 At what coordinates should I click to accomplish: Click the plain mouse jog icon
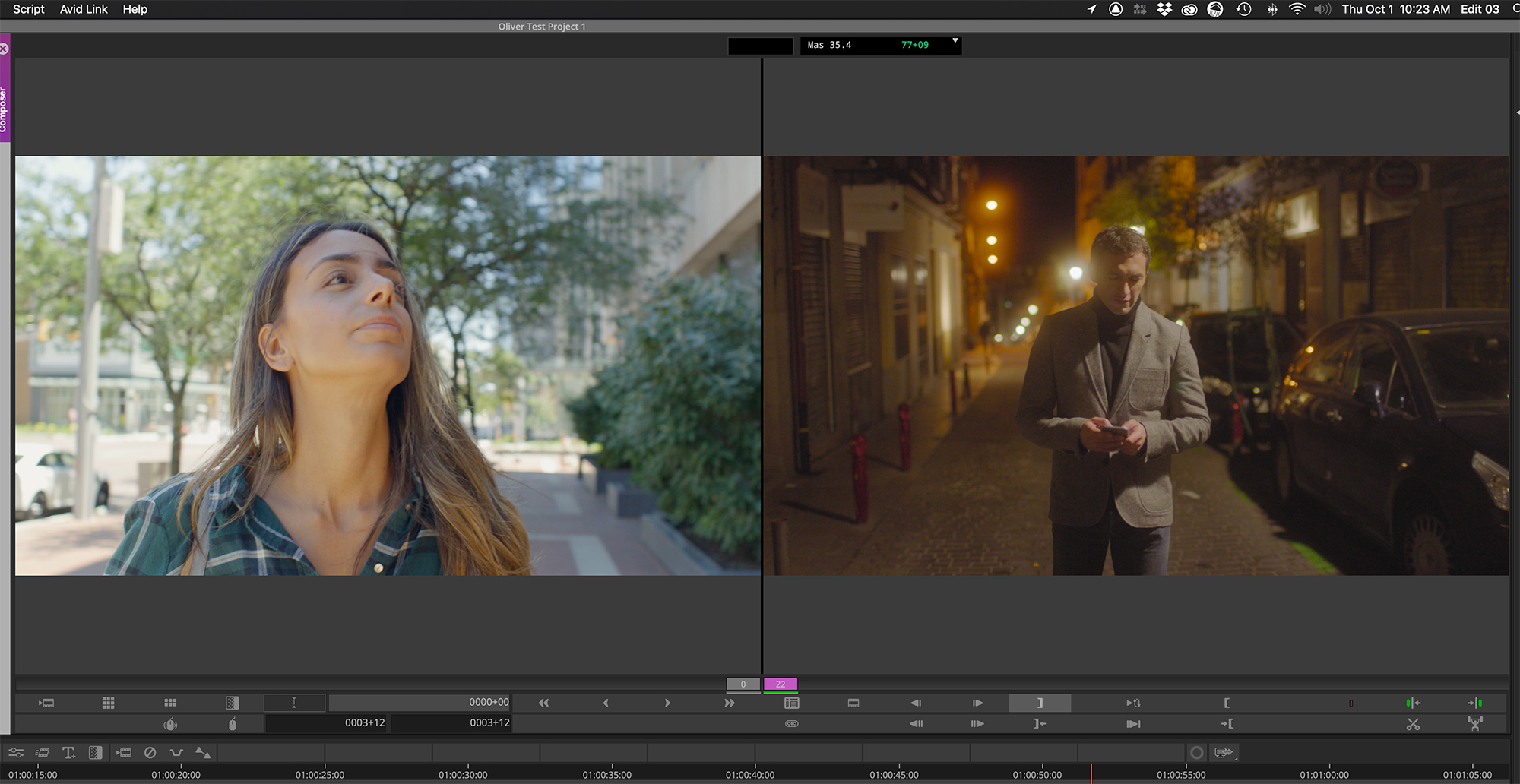pyautogui.click(x=233, y=724)
